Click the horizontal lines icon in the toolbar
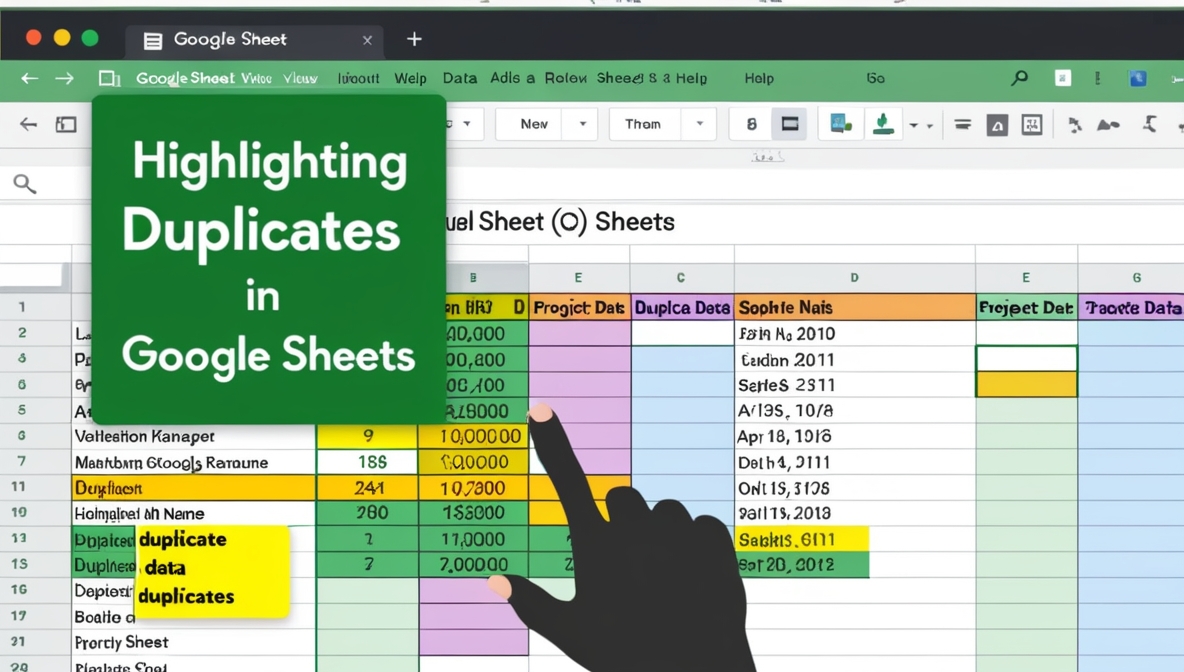The height and width of the screenshot is (672, 1184). click(962, 125)
